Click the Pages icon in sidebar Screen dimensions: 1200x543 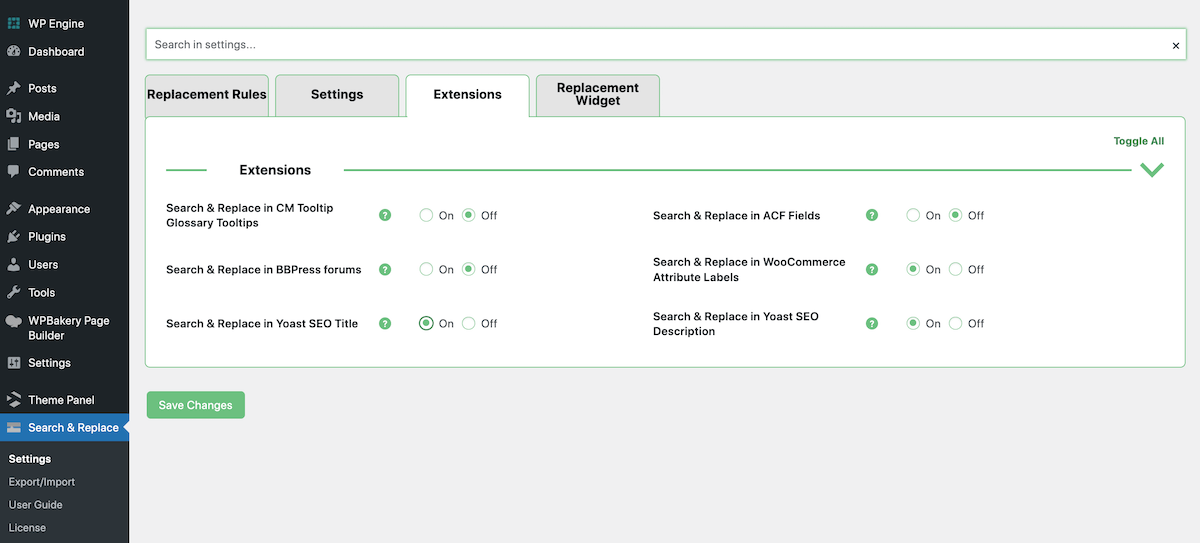(x=14, y=144)
